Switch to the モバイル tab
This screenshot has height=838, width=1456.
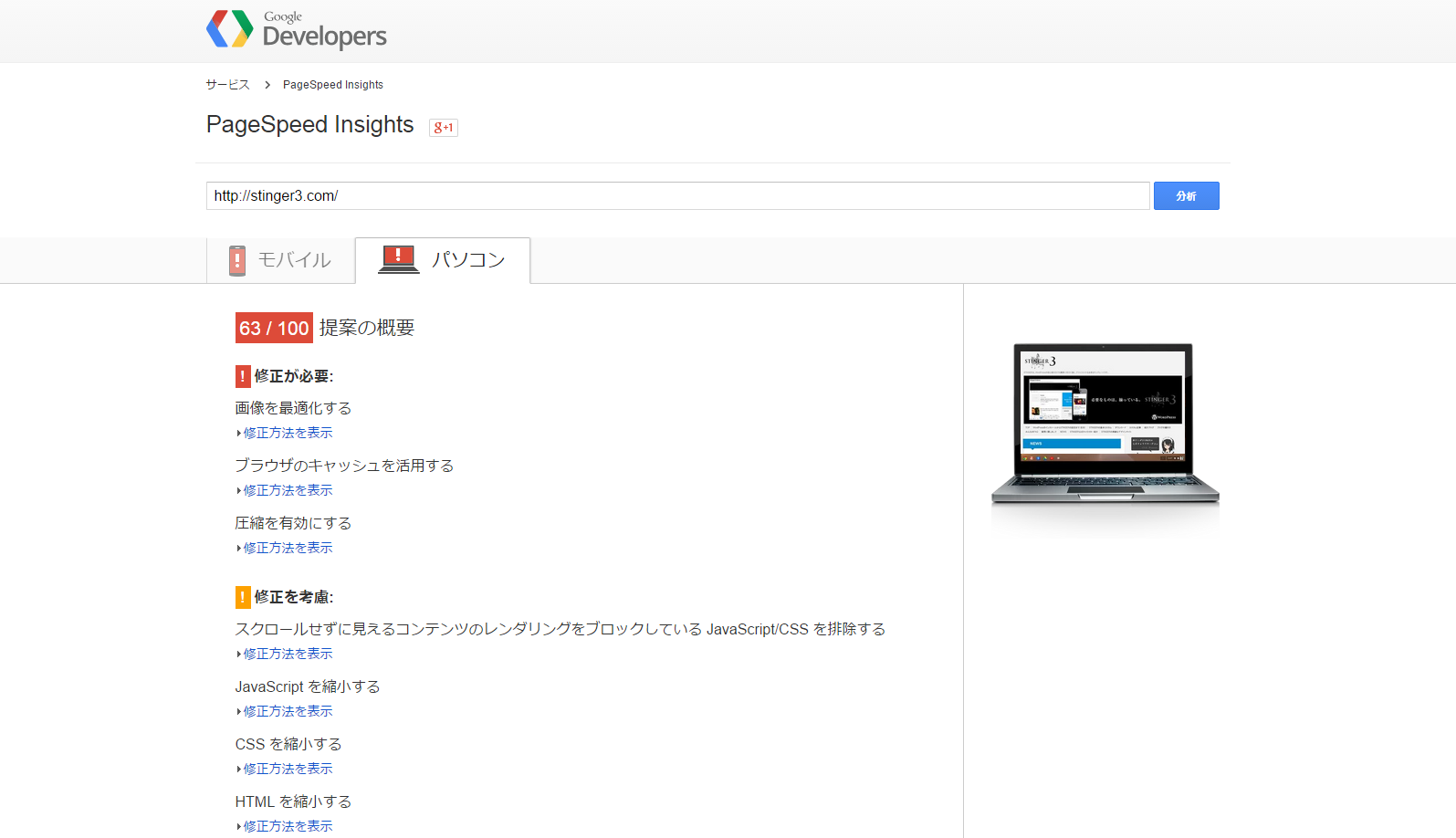tap(280, 260)
